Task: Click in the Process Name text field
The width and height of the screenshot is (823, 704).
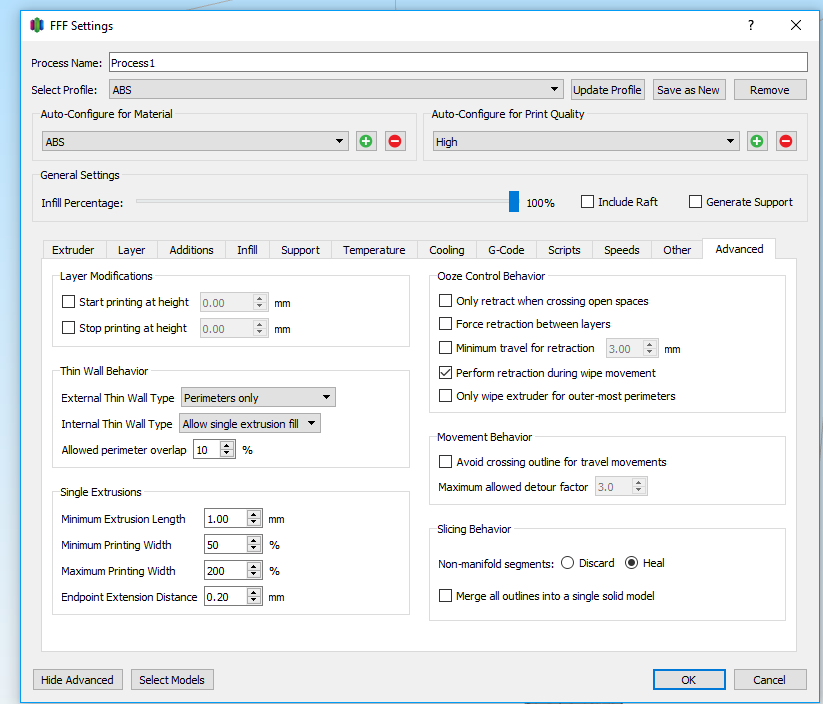Action: (458, 62)
